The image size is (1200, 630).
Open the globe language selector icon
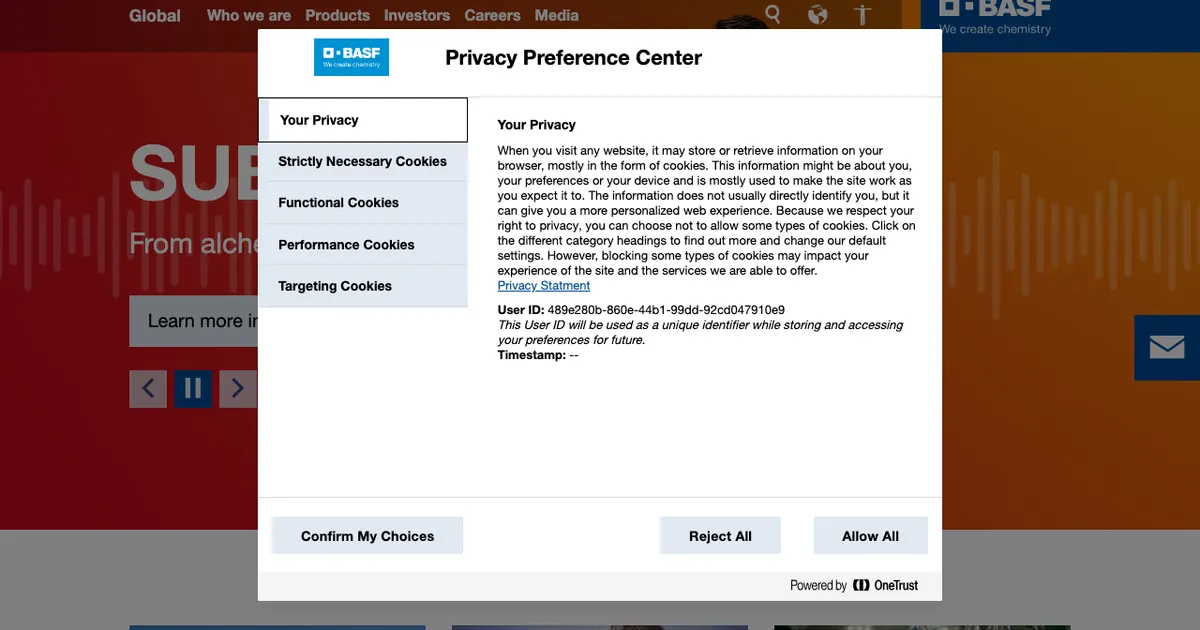pos(818,15)
